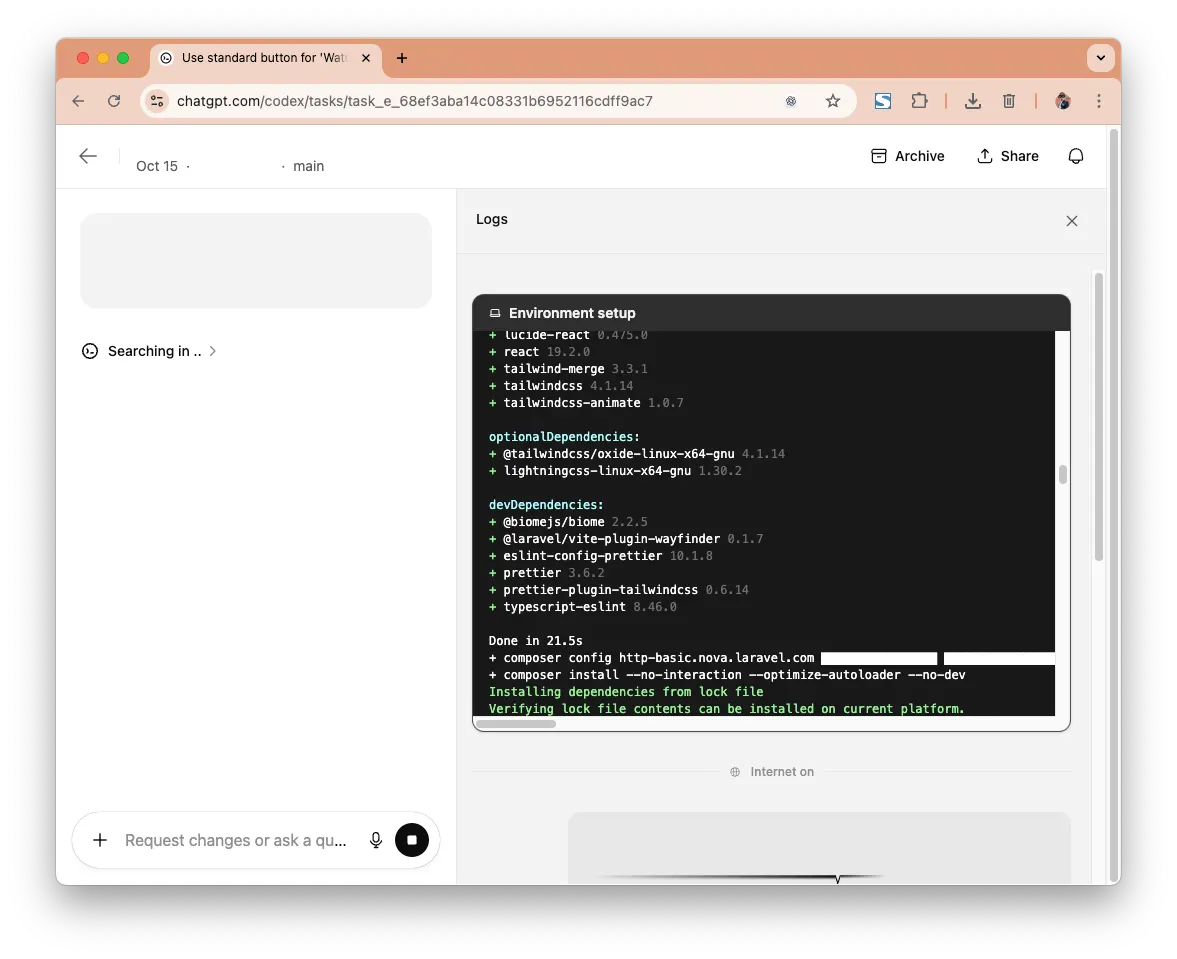
Task: Click the back arrow in the task header
Action: pyautogui.click(x=88, y=156)
